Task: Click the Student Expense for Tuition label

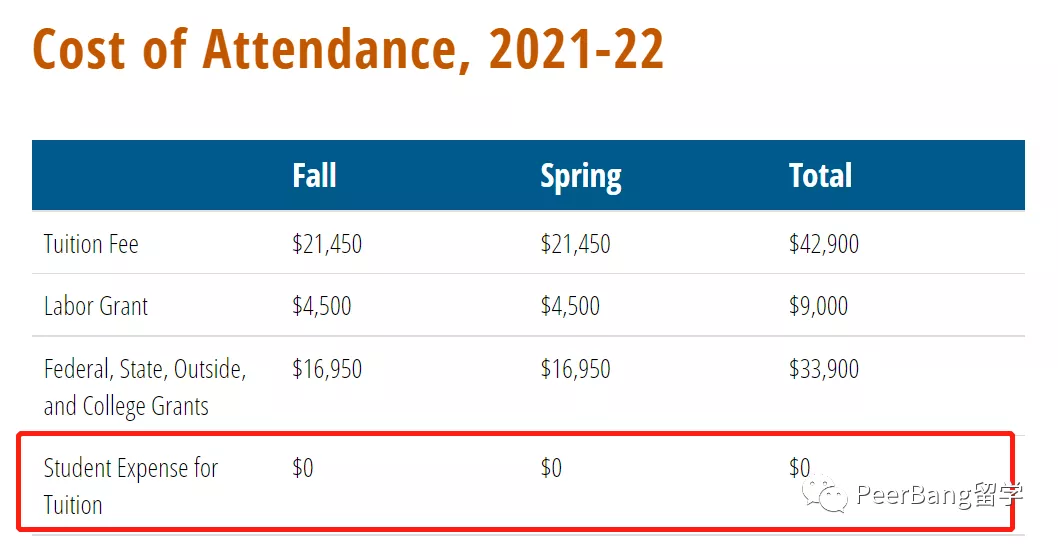Action: 130,486
